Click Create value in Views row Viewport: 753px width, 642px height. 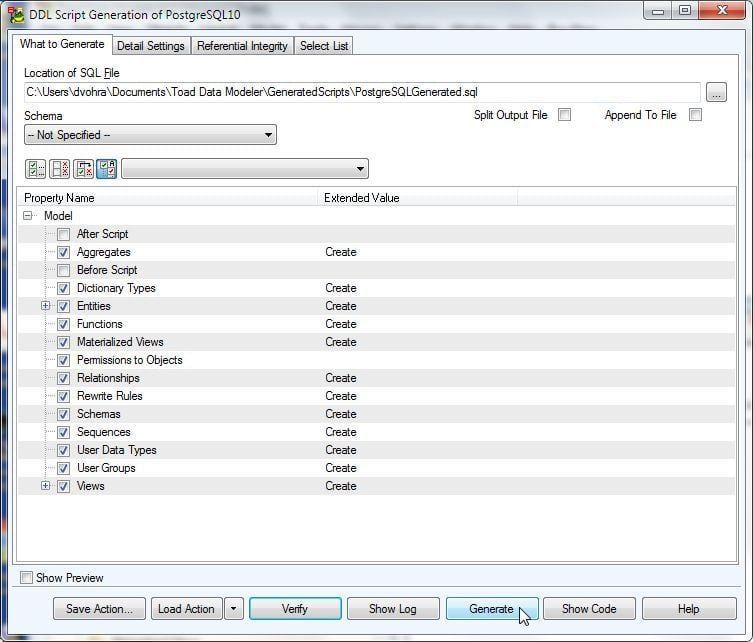tap(340, 486)
